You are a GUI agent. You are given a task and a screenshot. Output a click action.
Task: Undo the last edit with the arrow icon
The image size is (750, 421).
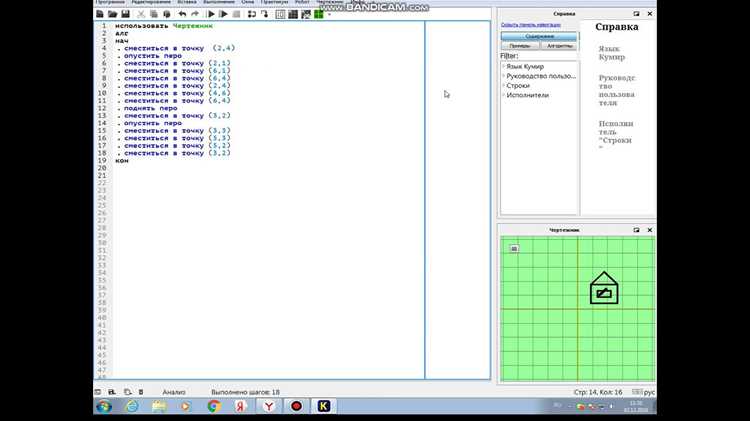click(182, 14)
